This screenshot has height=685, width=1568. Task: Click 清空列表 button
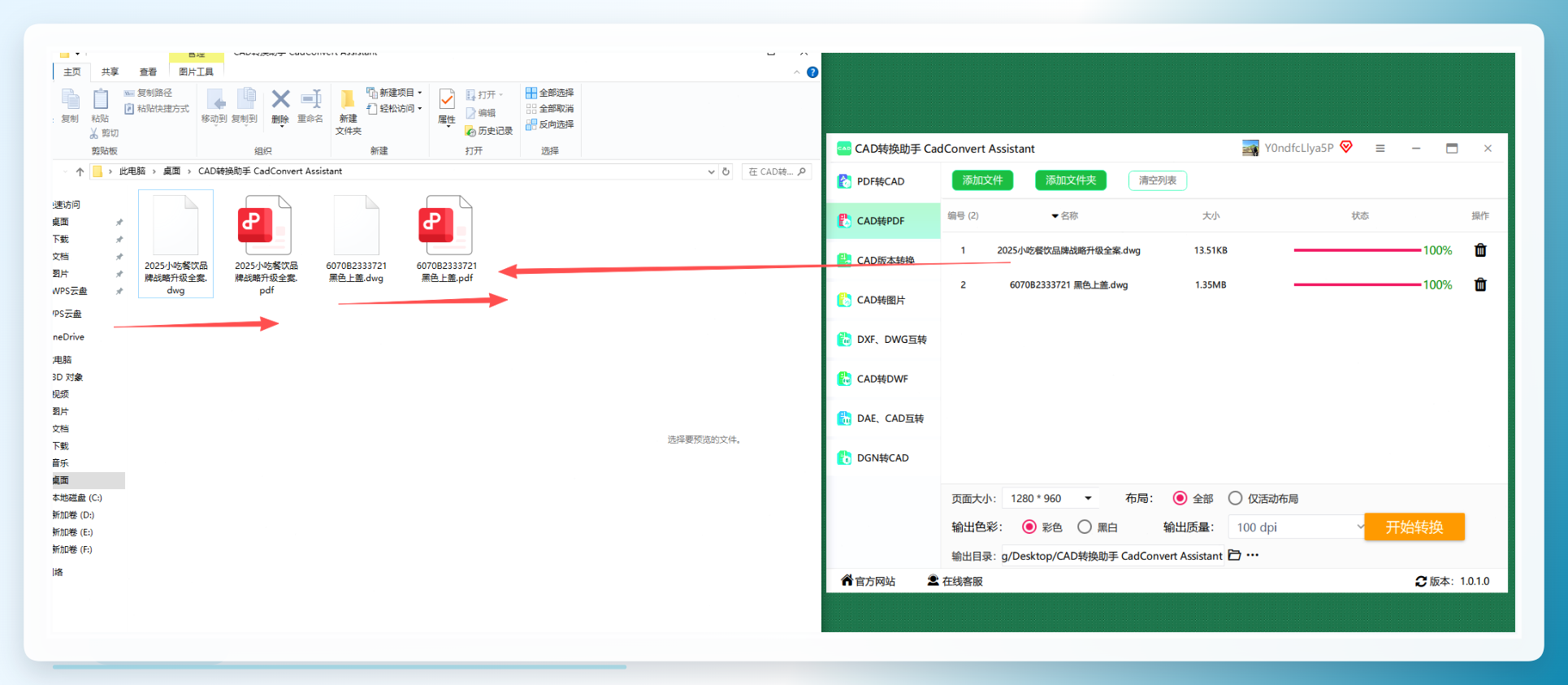pyautogui.click(x=1157, y=180)
